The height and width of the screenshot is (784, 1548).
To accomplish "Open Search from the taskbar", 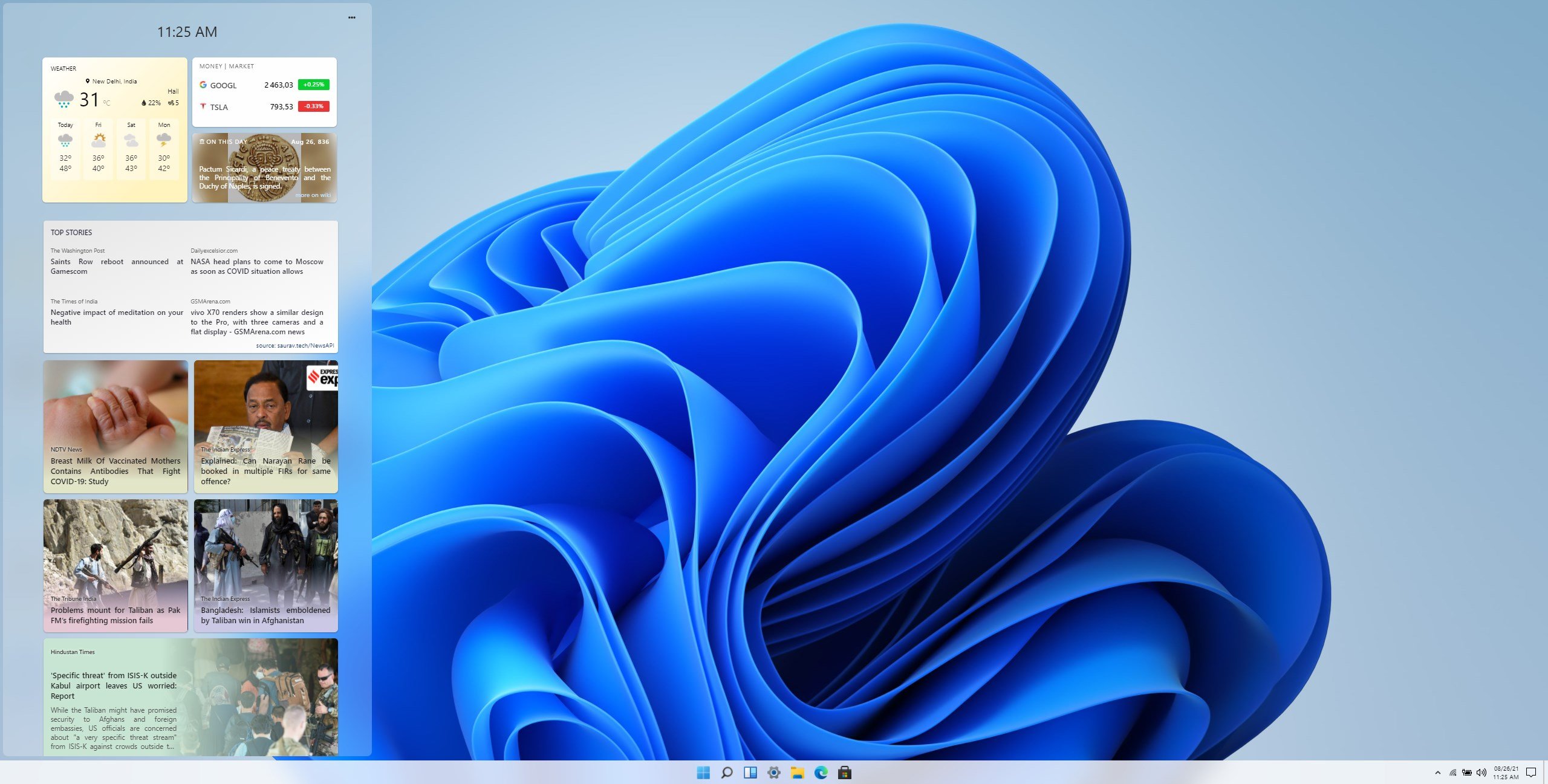I will coord(726,772).
